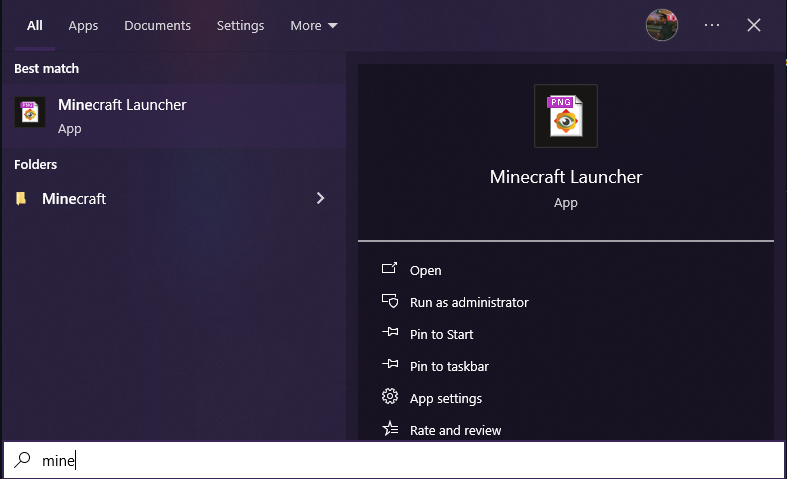Choose Run as administrator

click(x=469, y=302)
